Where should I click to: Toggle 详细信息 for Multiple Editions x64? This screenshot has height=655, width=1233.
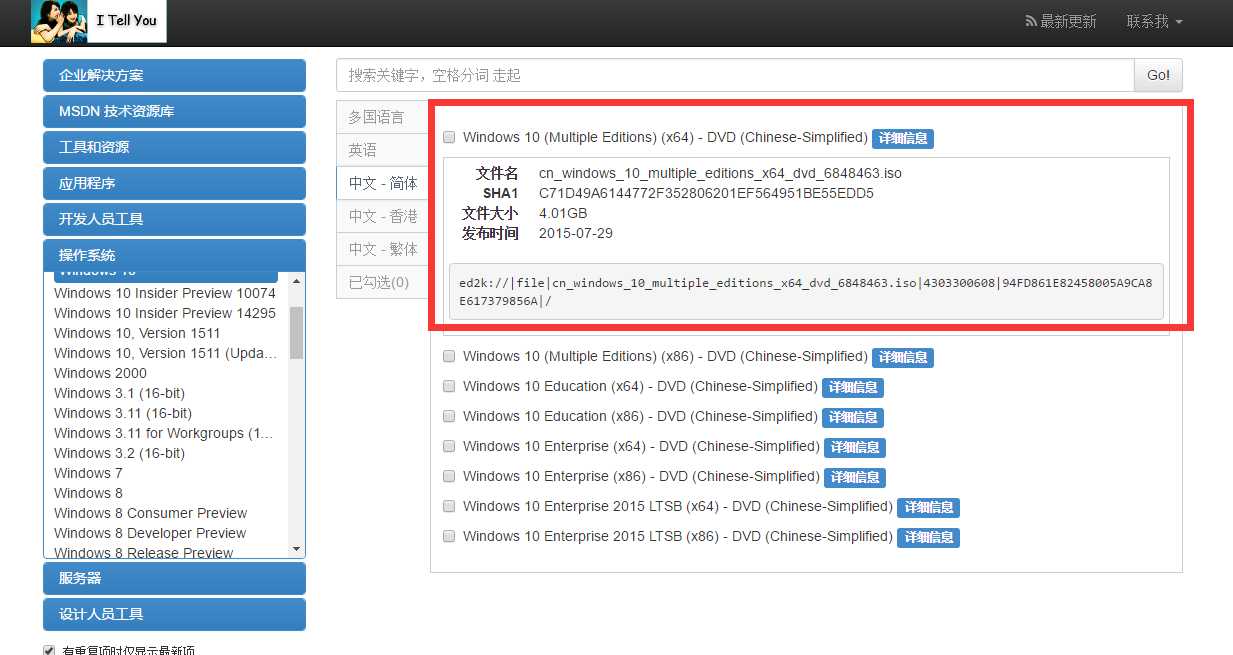(x=903, y=138)
